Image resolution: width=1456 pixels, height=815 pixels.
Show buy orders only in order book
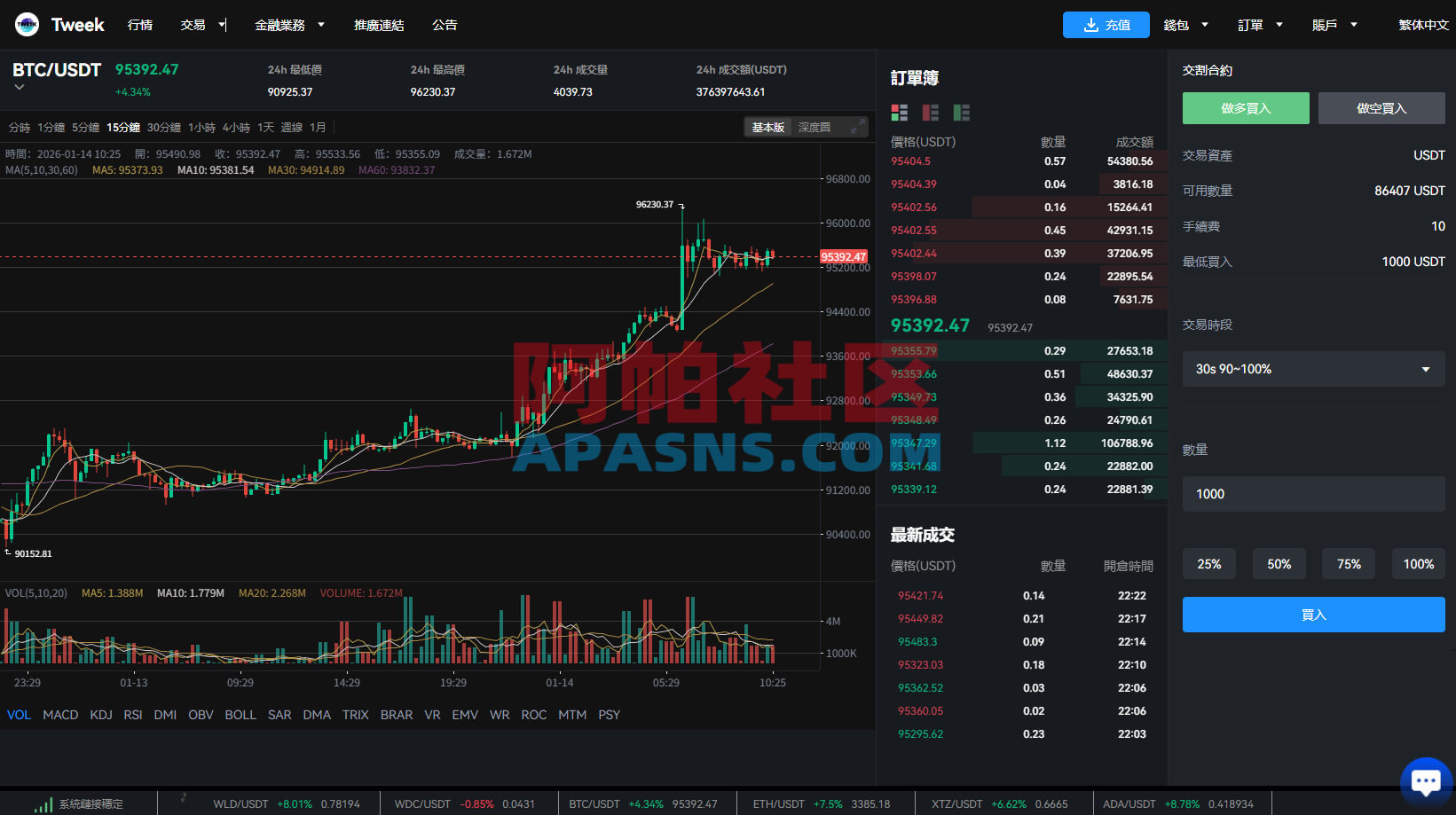point(962,113)
